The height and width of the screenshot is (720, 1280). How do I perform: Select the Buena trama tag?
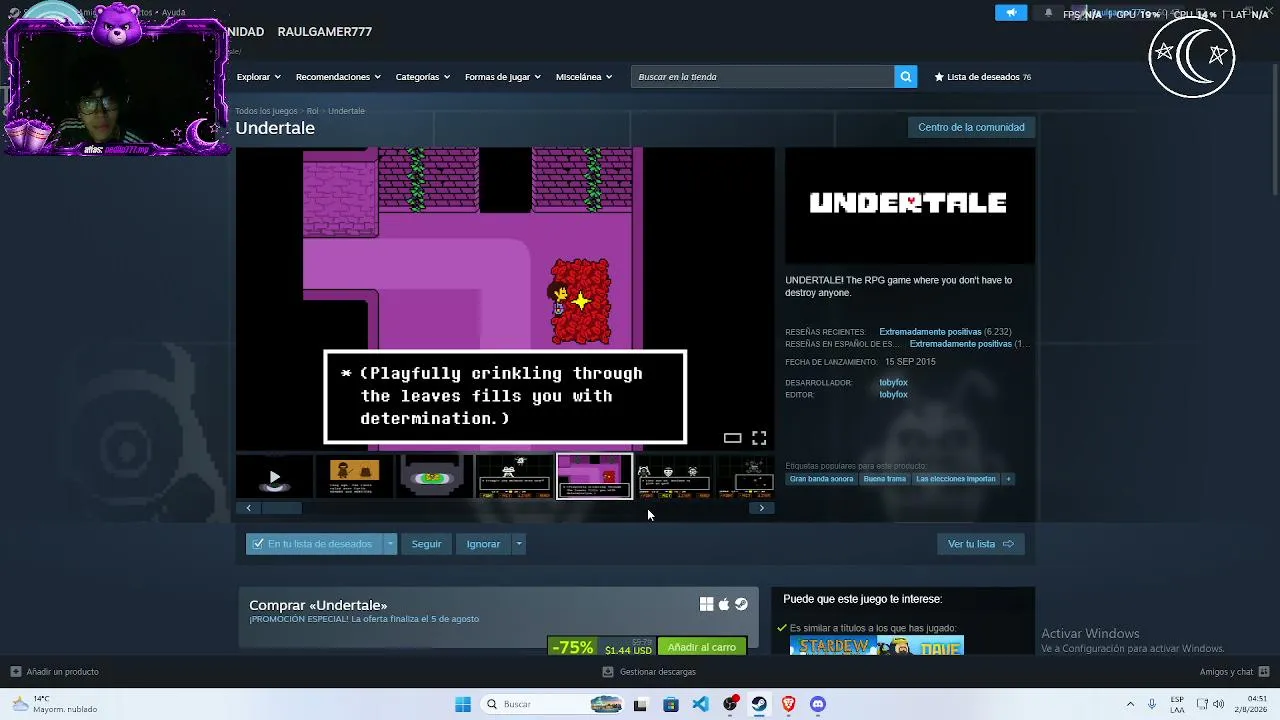tap(885, 479)
